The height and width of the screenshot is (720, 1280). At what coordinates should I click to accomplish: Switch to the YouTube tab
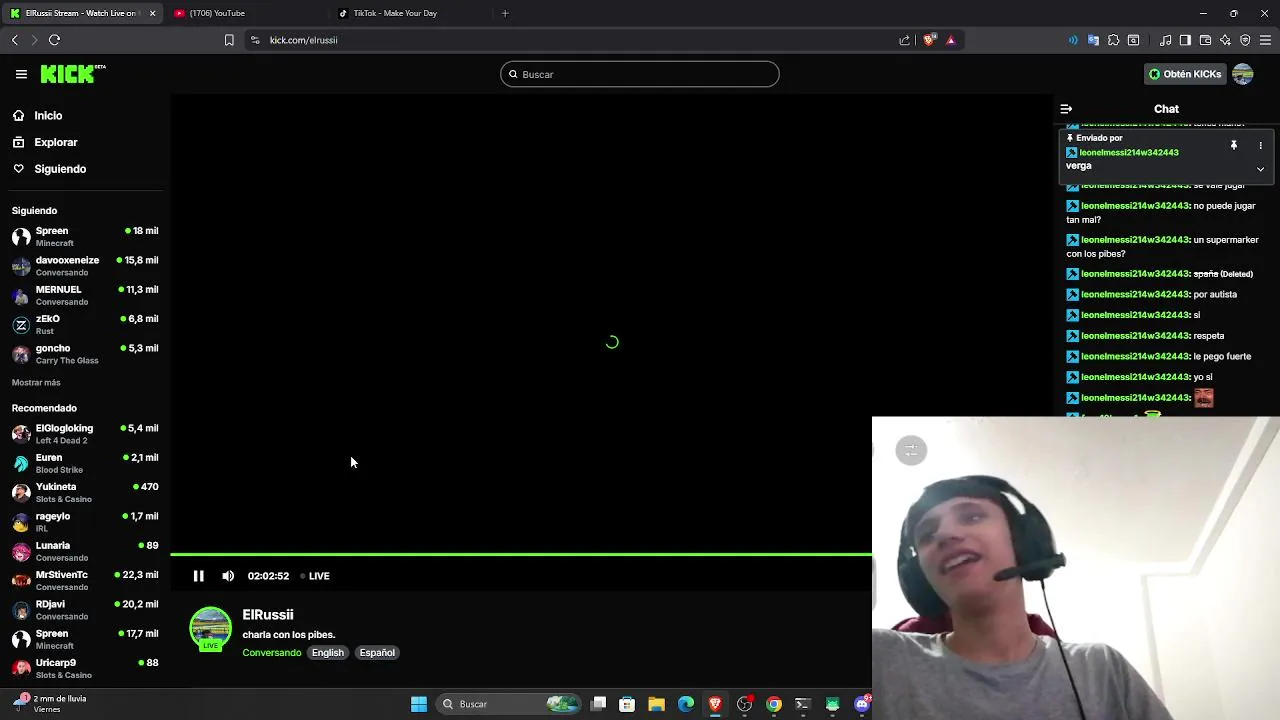(x=245, y=13)
